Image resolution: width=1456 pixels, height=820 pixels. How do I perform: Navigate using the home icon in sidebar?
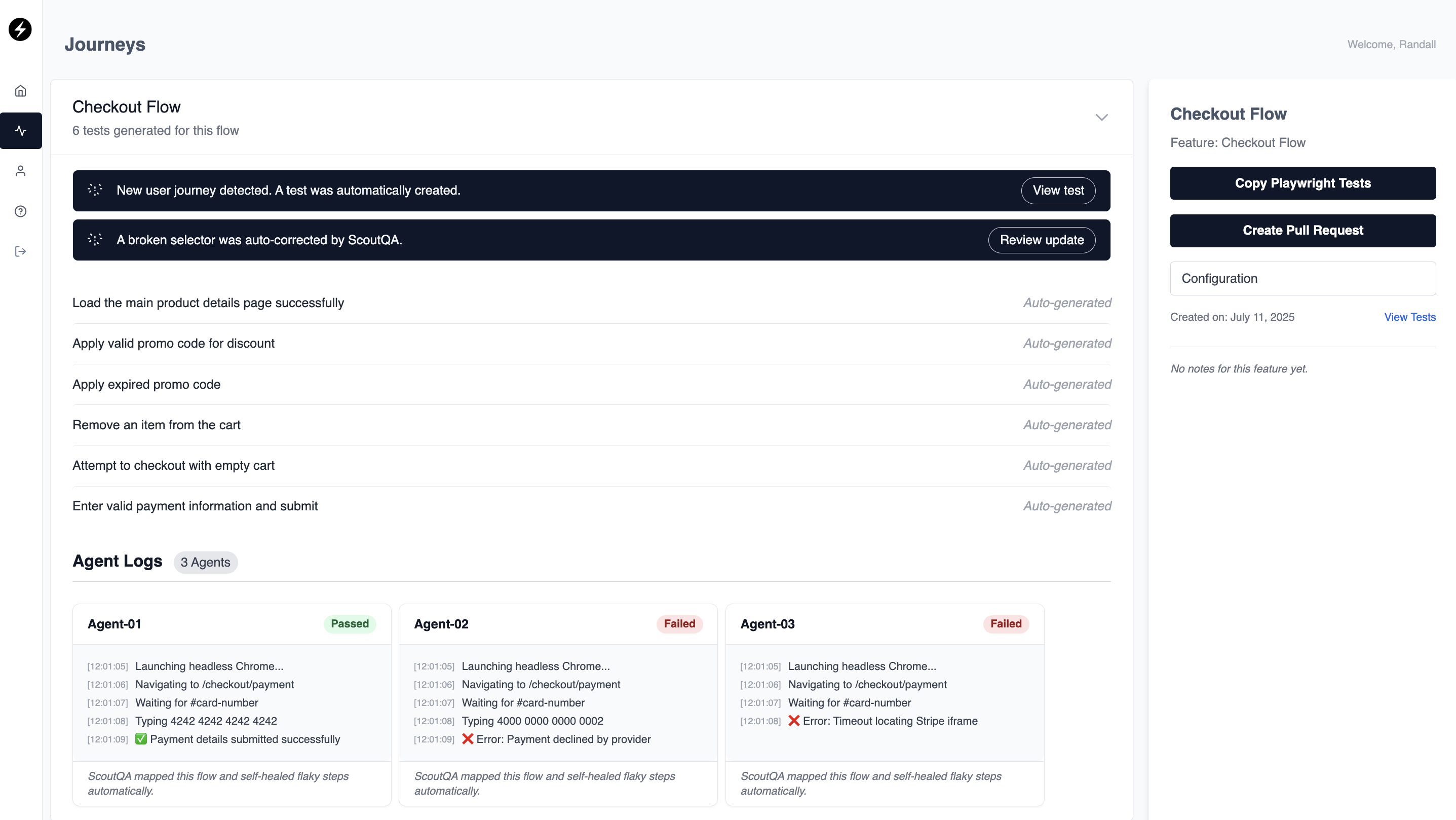pos(20,91)
